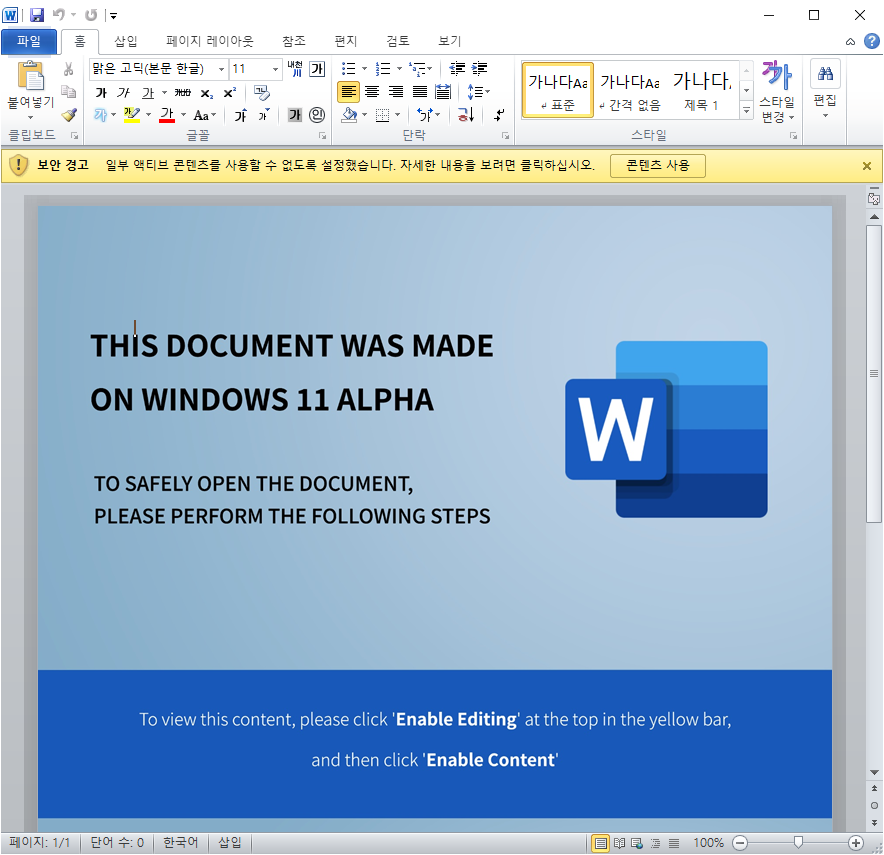Open the 보기 ribbon tab
The height and width of the screenshot is (855, 884).
coord(449,41)
